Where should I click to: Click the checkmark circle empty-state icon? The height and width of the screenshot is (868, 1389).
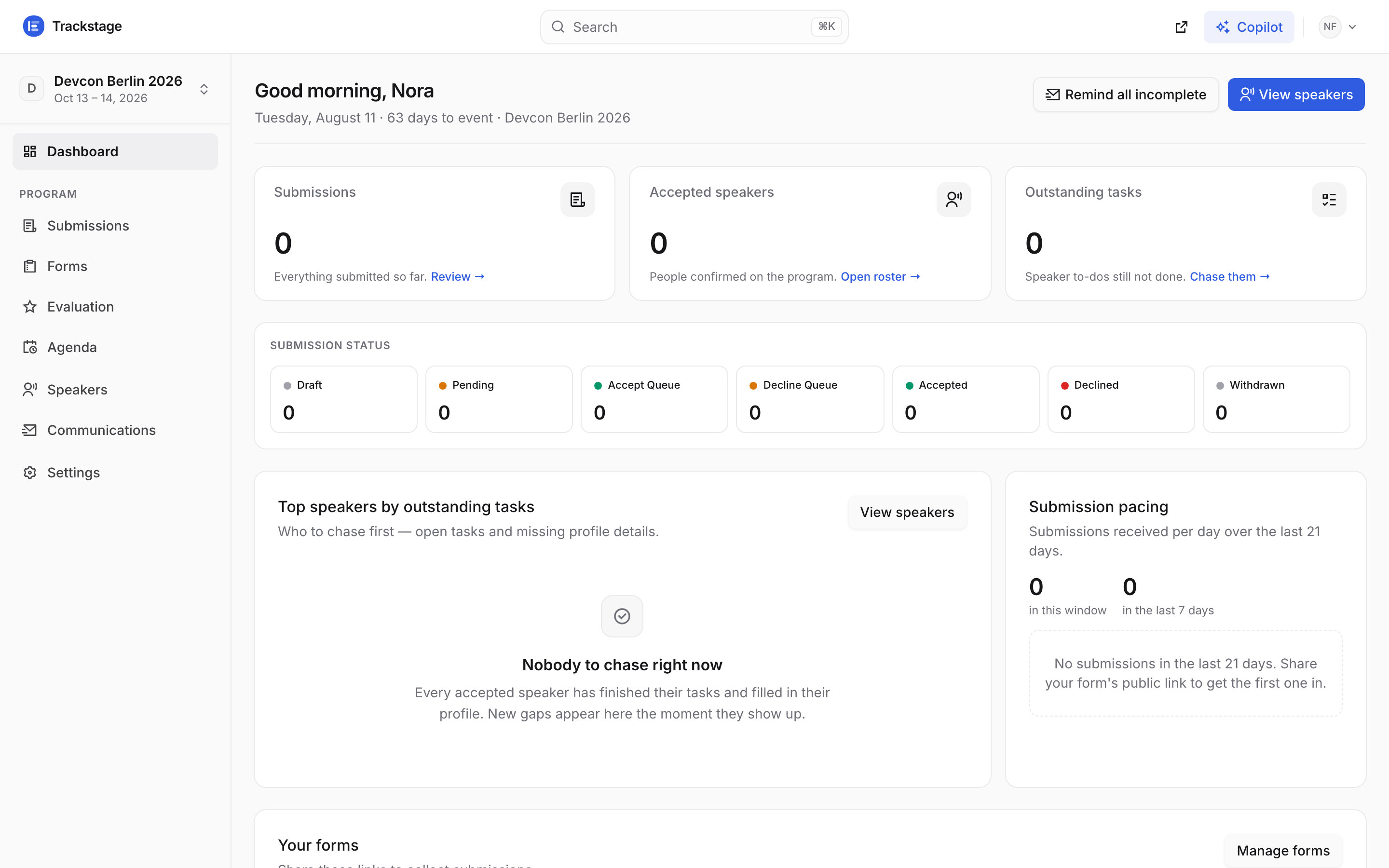click(622, 616)
